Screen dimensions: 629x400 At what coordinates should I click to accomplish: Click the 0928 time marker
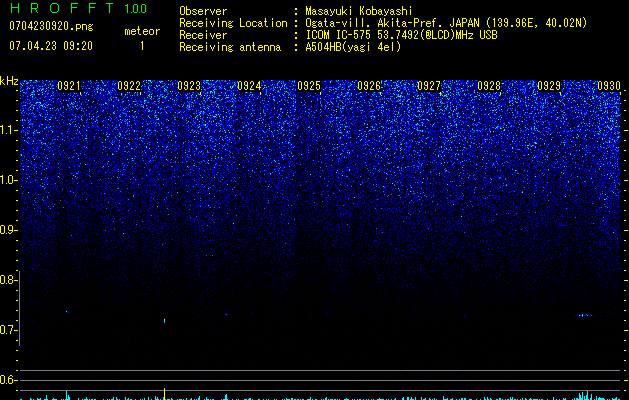coord(489,86)
